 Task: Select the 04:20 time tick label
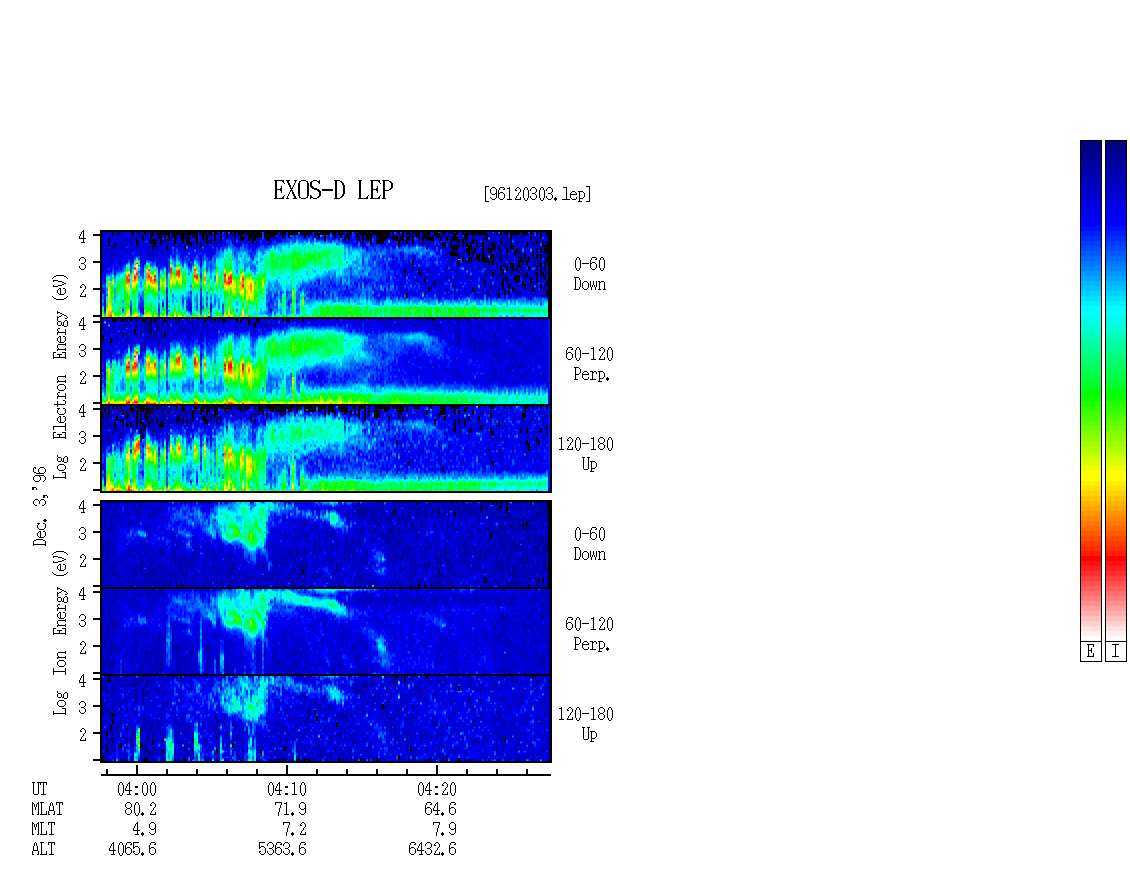click(x=437, y=789)
